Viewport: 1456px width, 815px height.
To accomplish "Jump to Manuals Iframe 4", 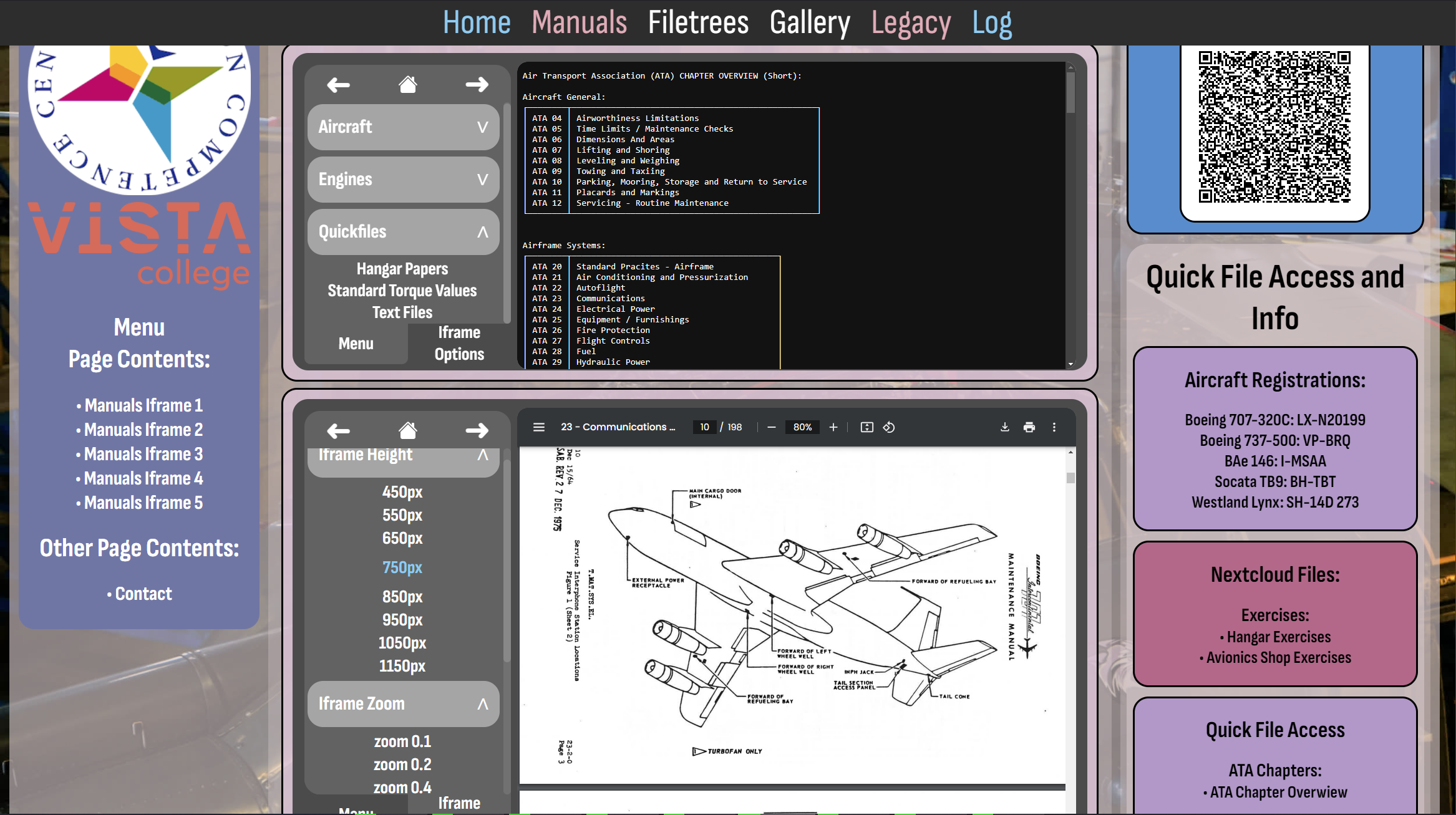I will click(143, 478).
